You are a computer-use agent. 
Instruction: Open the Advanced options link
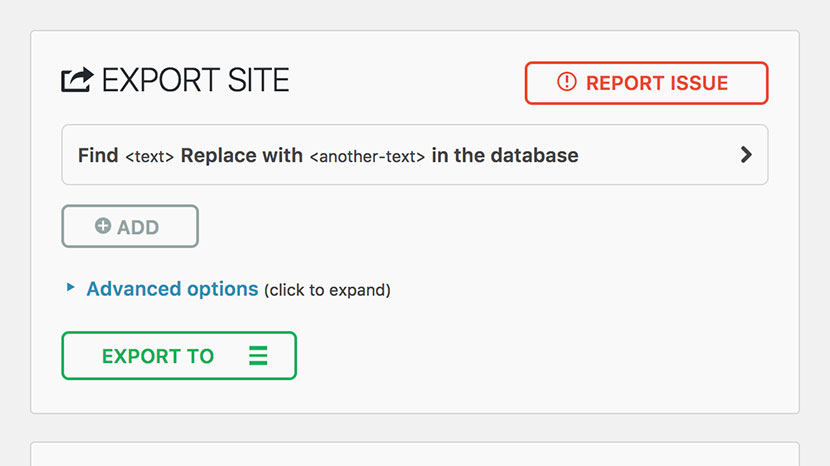pos(172,289)
